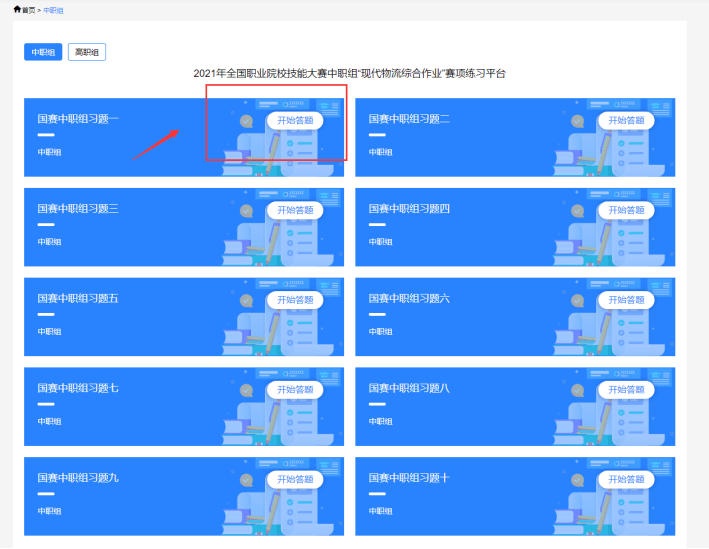Choose the title 国赛中职组习题七

78,388
